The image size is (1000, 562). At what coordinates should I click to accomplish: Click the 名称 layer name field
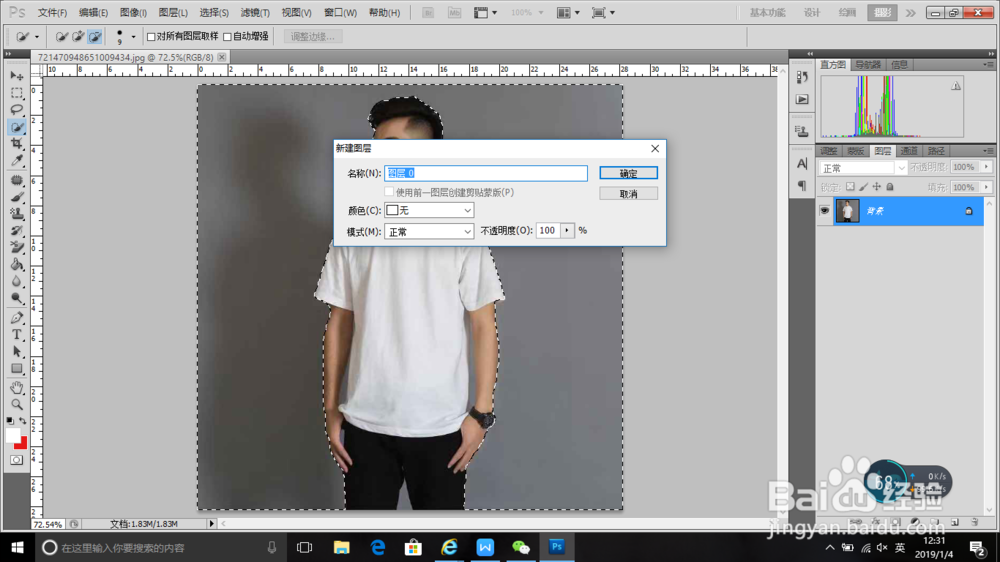point(486,173)
